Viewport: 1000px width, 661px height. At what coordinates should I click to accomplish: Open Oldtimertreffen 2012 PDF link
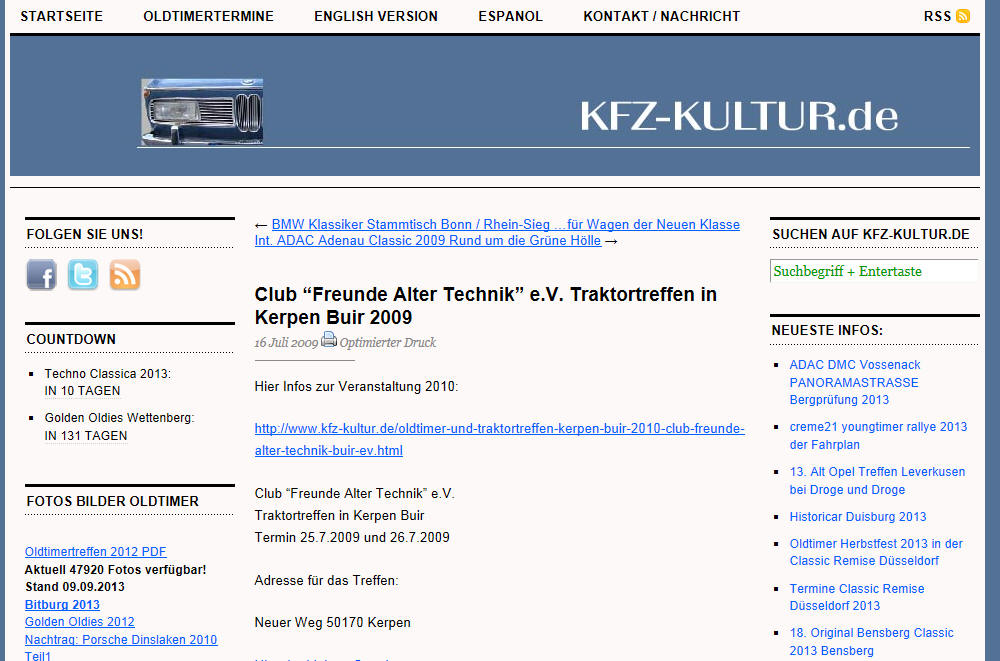point(96,552)
